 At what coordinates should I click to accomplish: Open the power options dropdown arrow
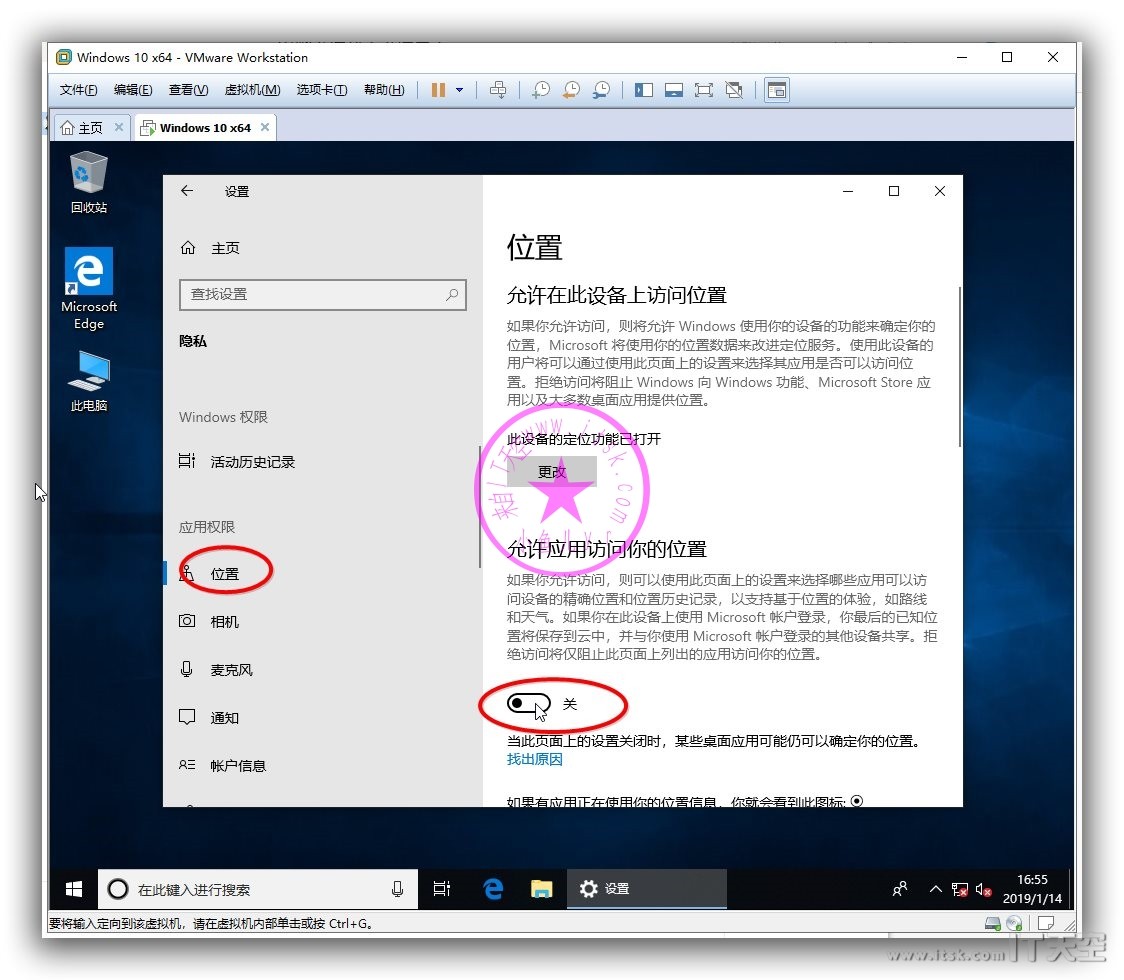459,90
